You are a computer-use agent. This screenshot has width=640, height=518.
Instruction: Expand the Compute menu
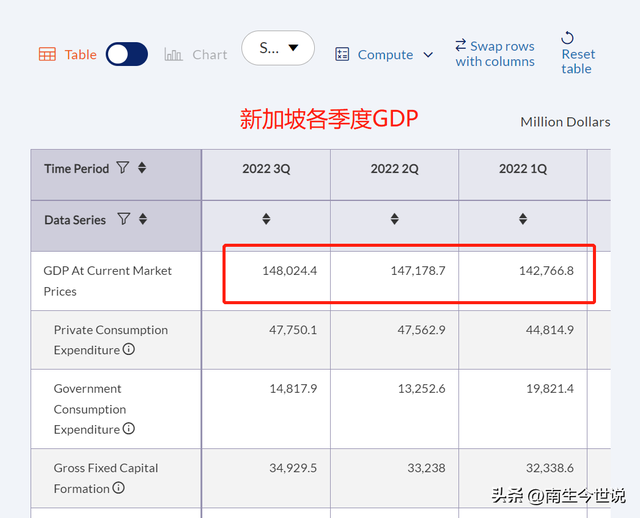385,54
